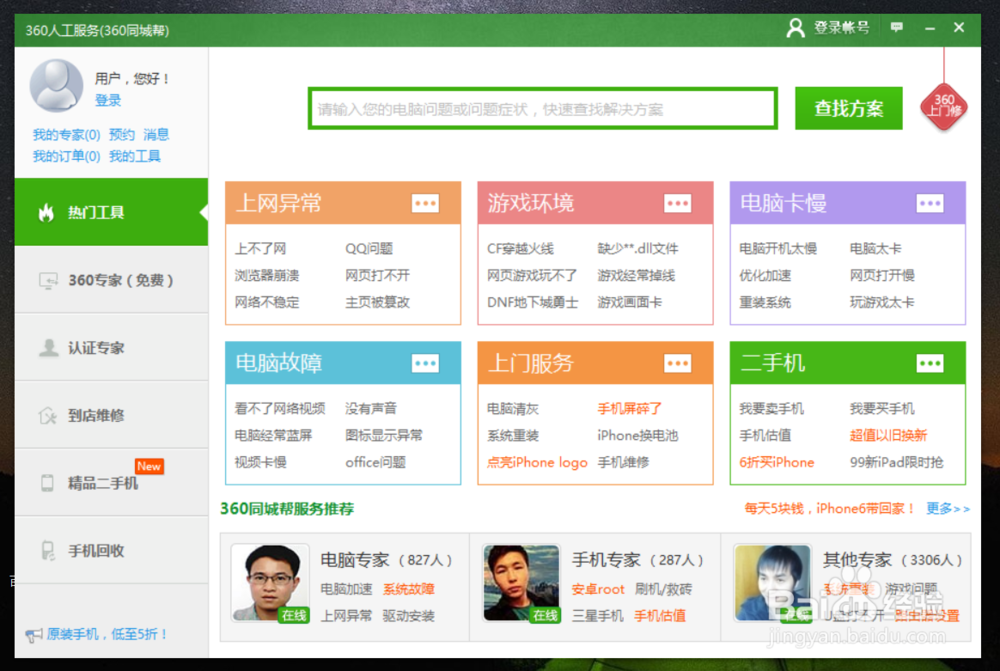Open 我的专家(0) link

(x=66, y=135)
